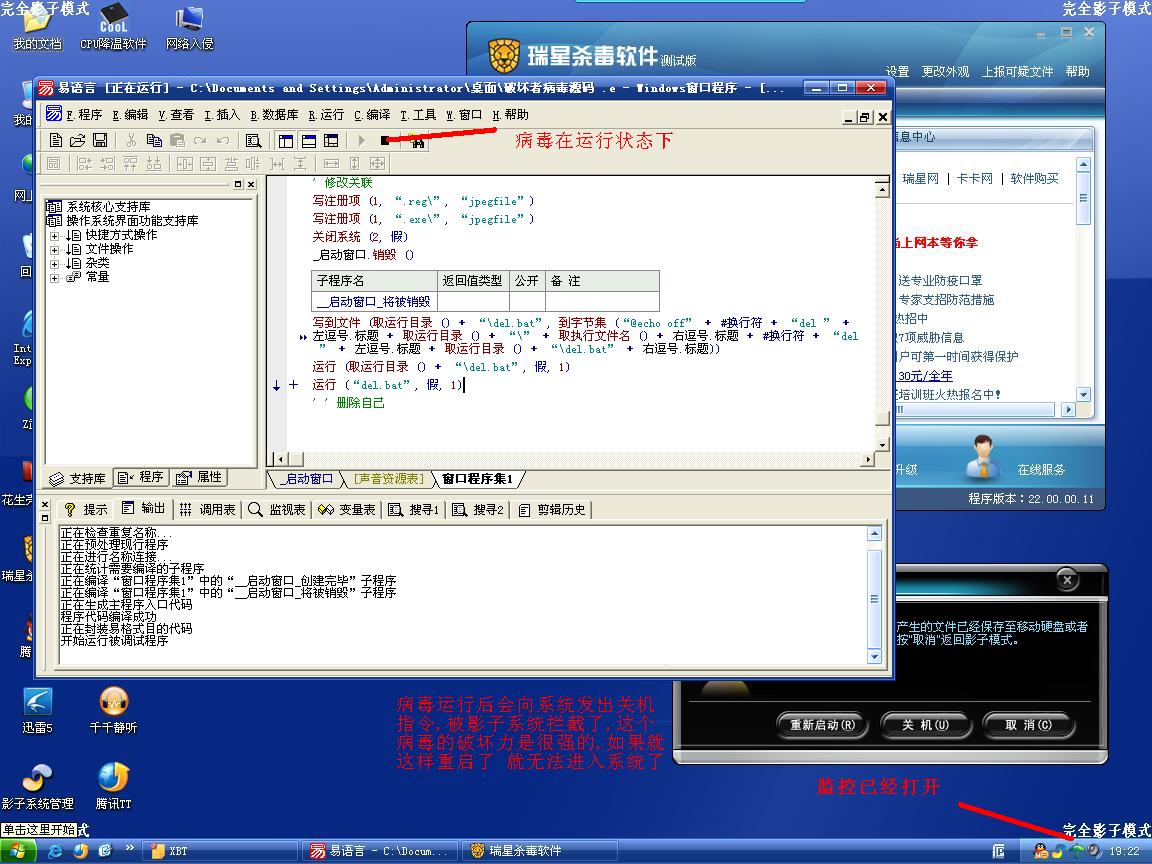Viewport: 1152px width, 864px height.
Task: Click the QQ penguin tray icon
Action: click(1040, 851)
